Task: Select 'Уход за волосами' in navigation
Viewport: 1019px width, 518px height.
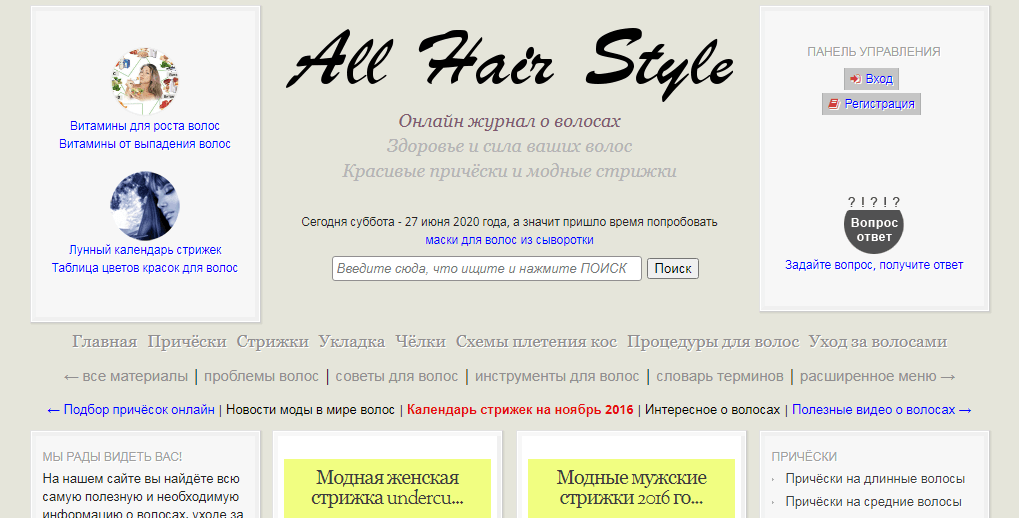Action: [x=877, y=342]
